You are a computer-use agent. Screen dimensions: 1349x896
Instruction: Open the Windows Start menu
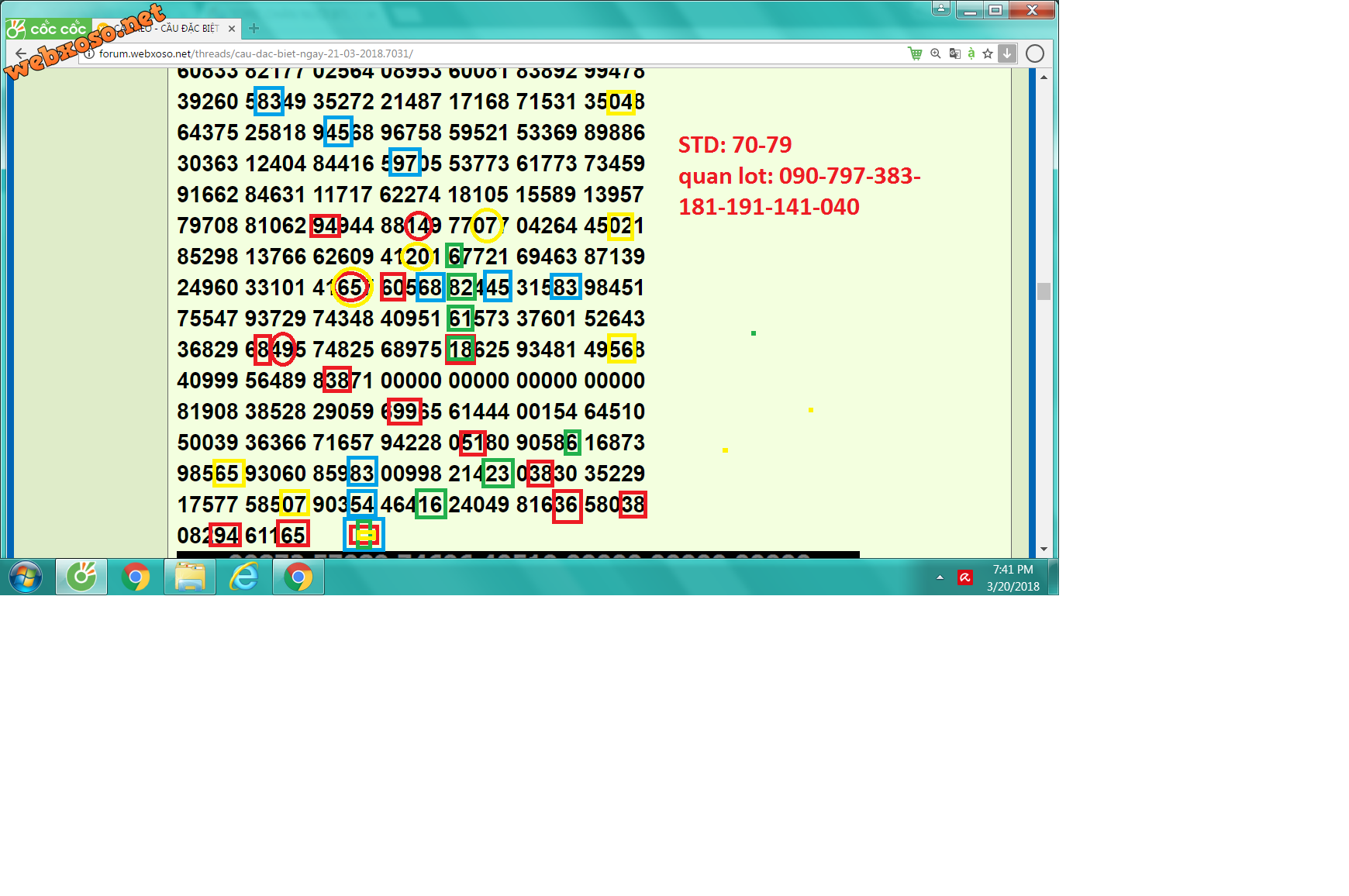tap(26, 577)
